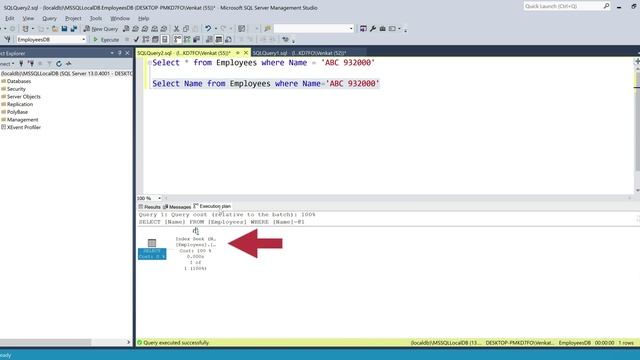Click the Activity Monitor icon left of the wrench
Viewport: 640px width, 360px height.
(363, 29)
